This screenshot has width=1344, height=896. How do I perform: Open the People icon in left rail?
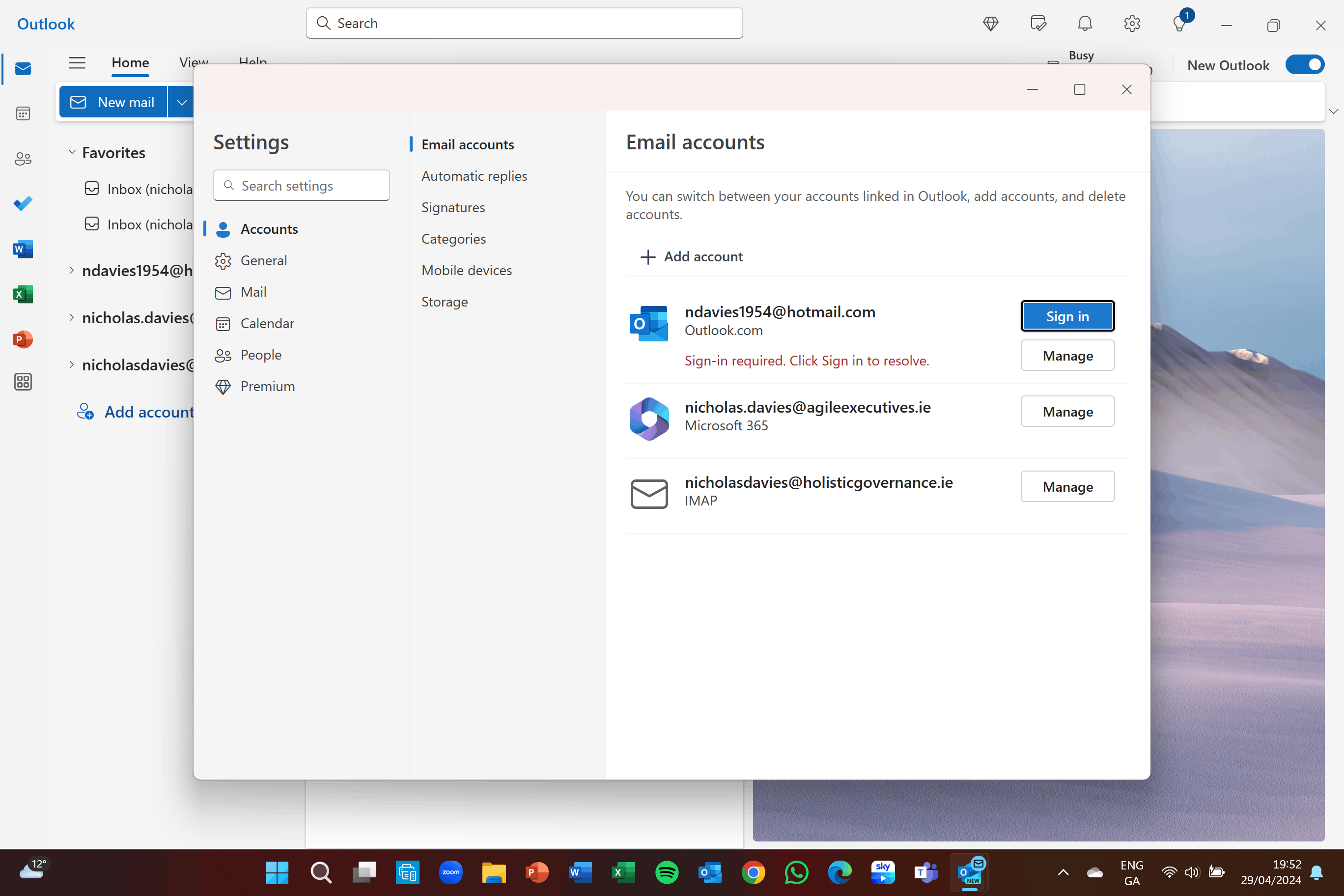(23, 158)
